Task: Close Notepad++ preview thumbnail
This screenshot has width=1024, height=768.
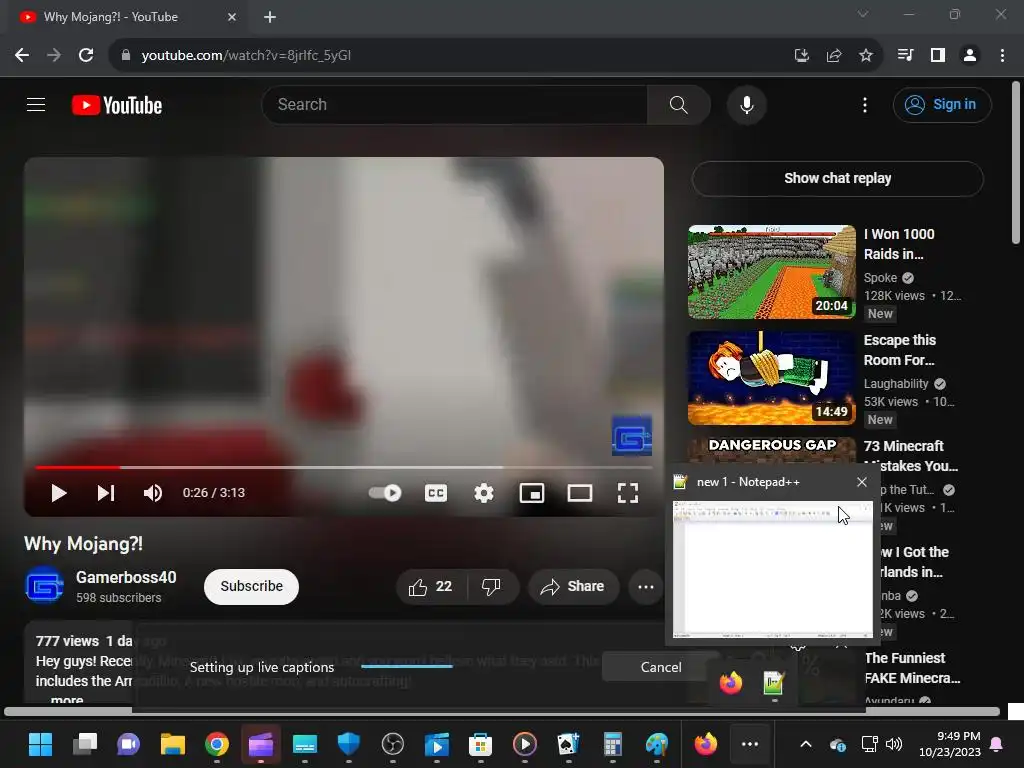Action: (862, 482)
